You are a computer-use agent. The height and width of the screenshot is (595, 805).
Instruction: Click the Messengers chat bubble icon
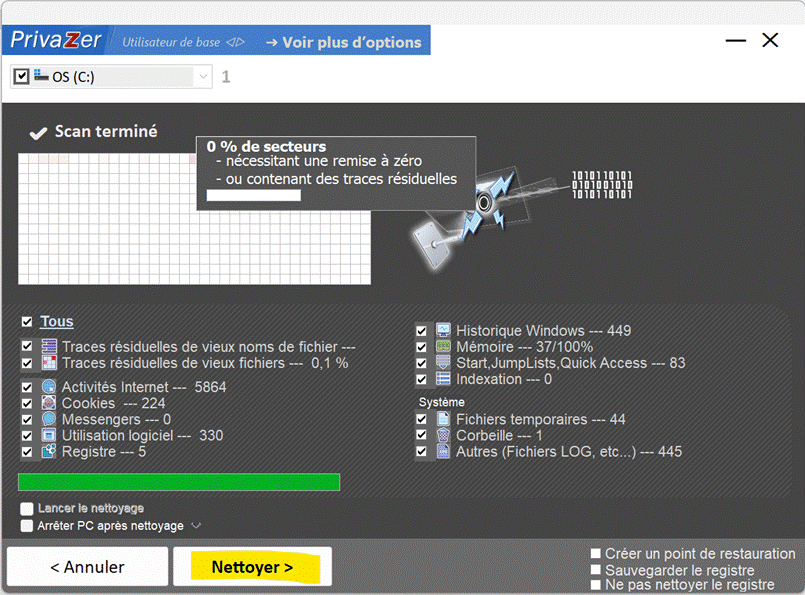point(49,419)
